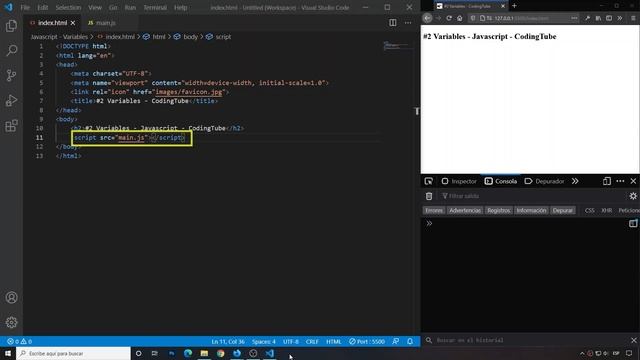Split the editor to the right

(393, 23)
